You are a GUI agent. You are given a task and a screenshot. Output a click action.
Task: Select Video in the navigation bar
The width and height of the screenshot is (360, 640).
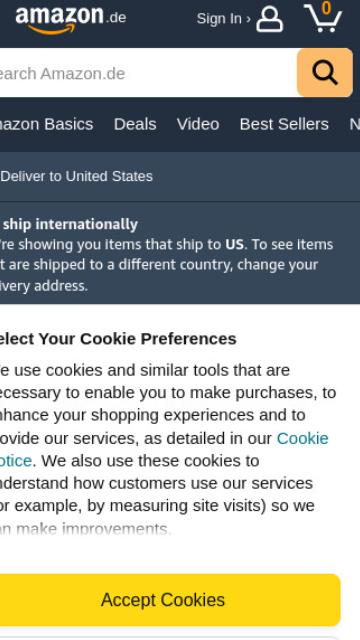pyautogui.click(x=198, y=124)
